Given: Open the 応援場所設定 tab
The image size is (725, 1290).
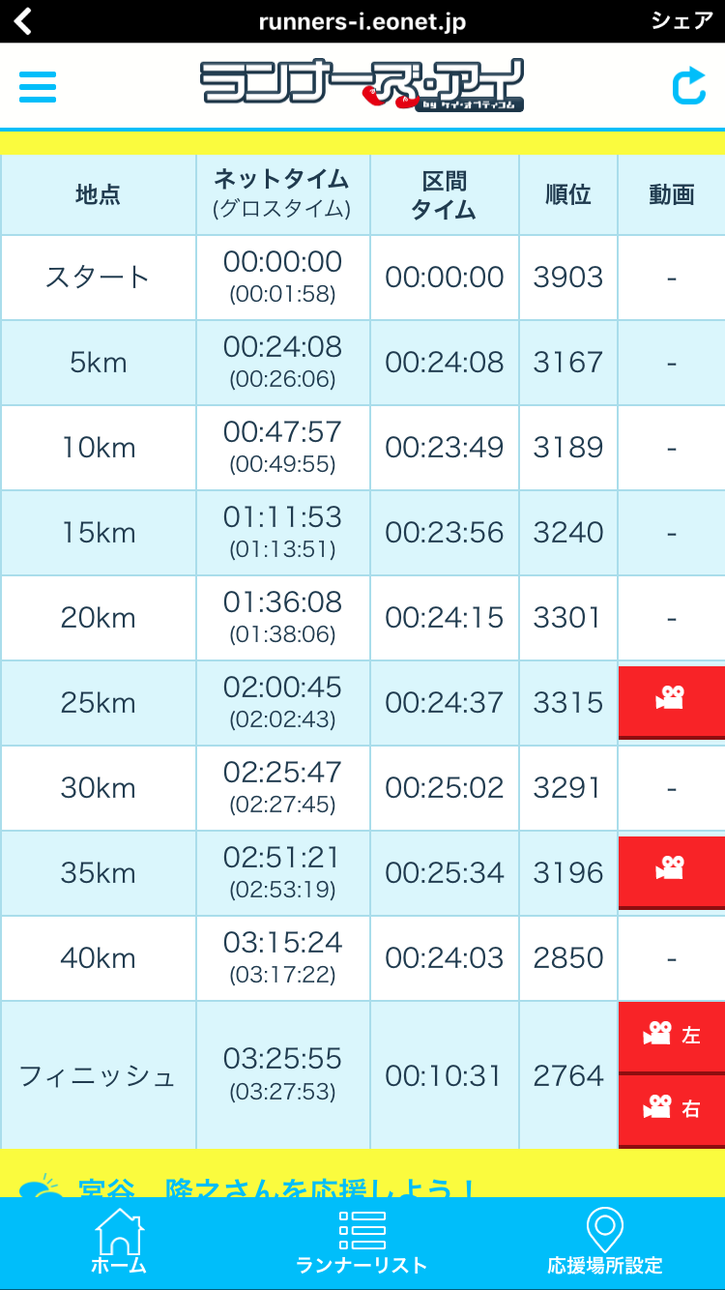Looking at the screenshot, I should click(604, 1241).
